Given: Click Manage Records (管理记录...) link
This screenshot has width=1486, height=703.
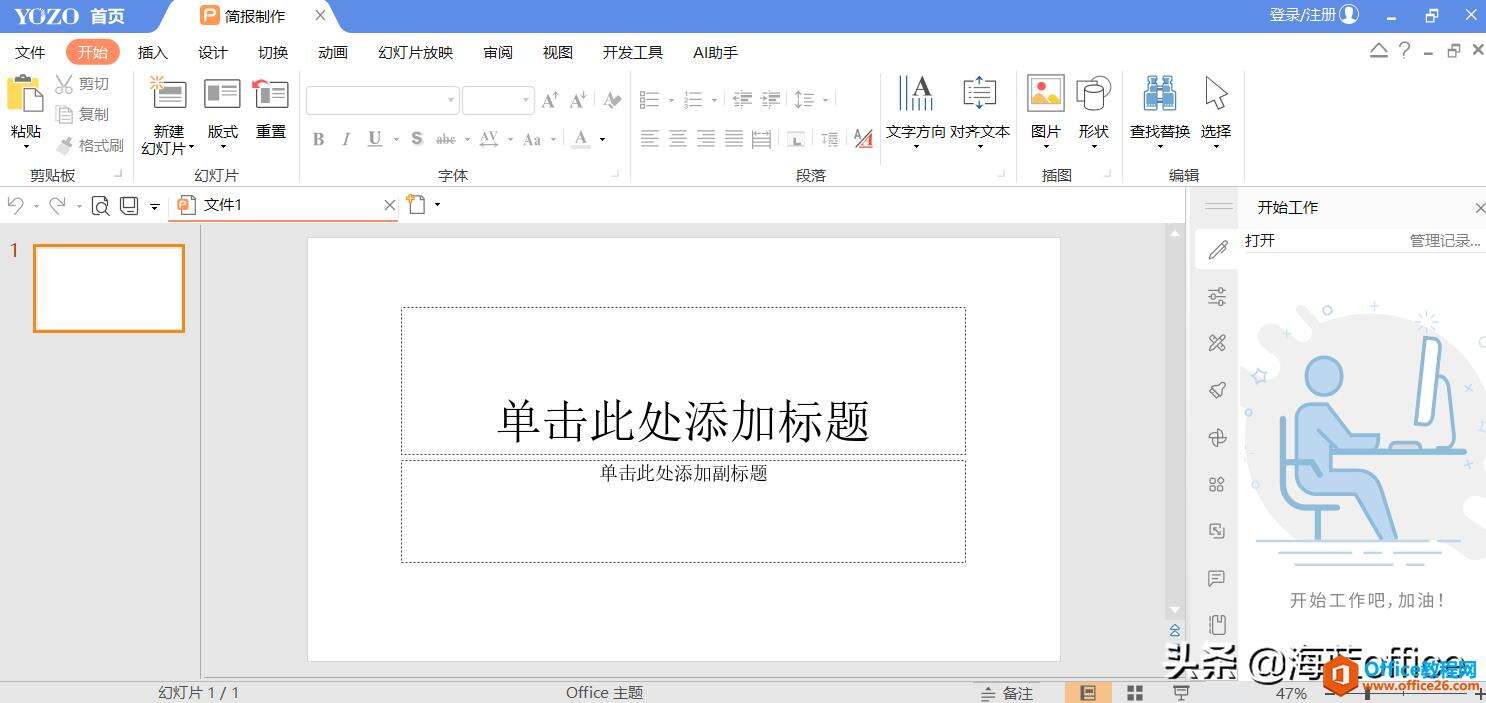Looking at the screenshot, I should click(1445, 240).
